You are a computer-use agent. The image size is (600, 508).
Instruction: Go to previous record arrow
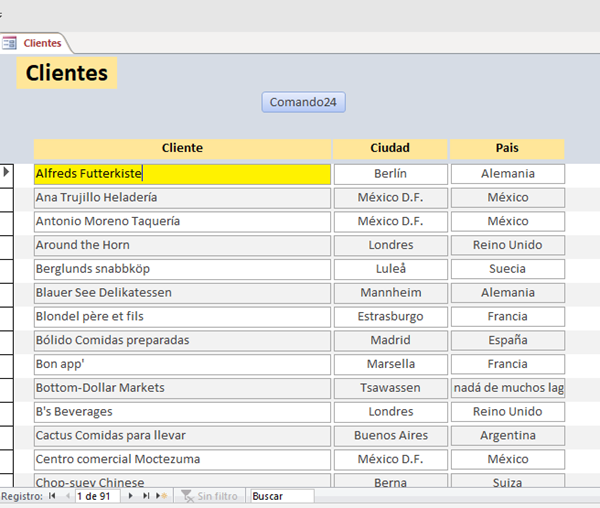(x=67, y=496)
